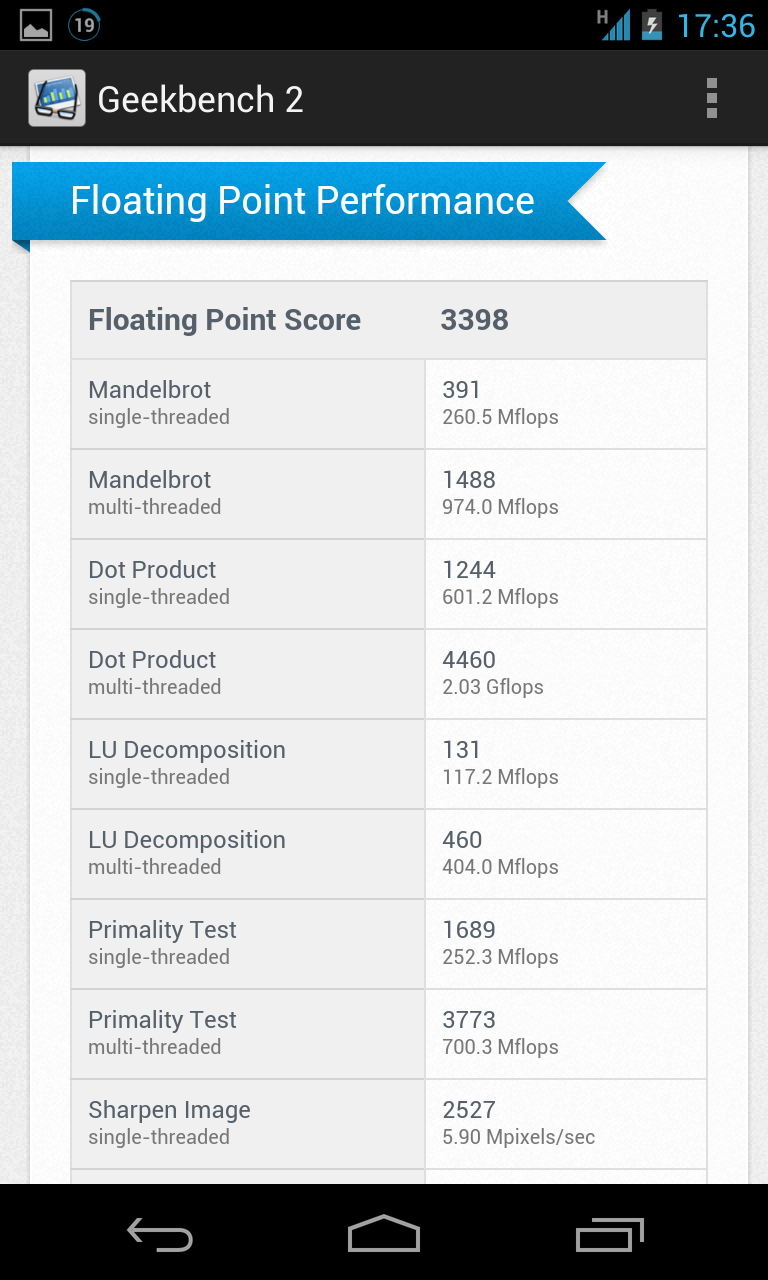768x1280 pixels.
Task: Tap the battery charging status icon
Action: point(652,25)
